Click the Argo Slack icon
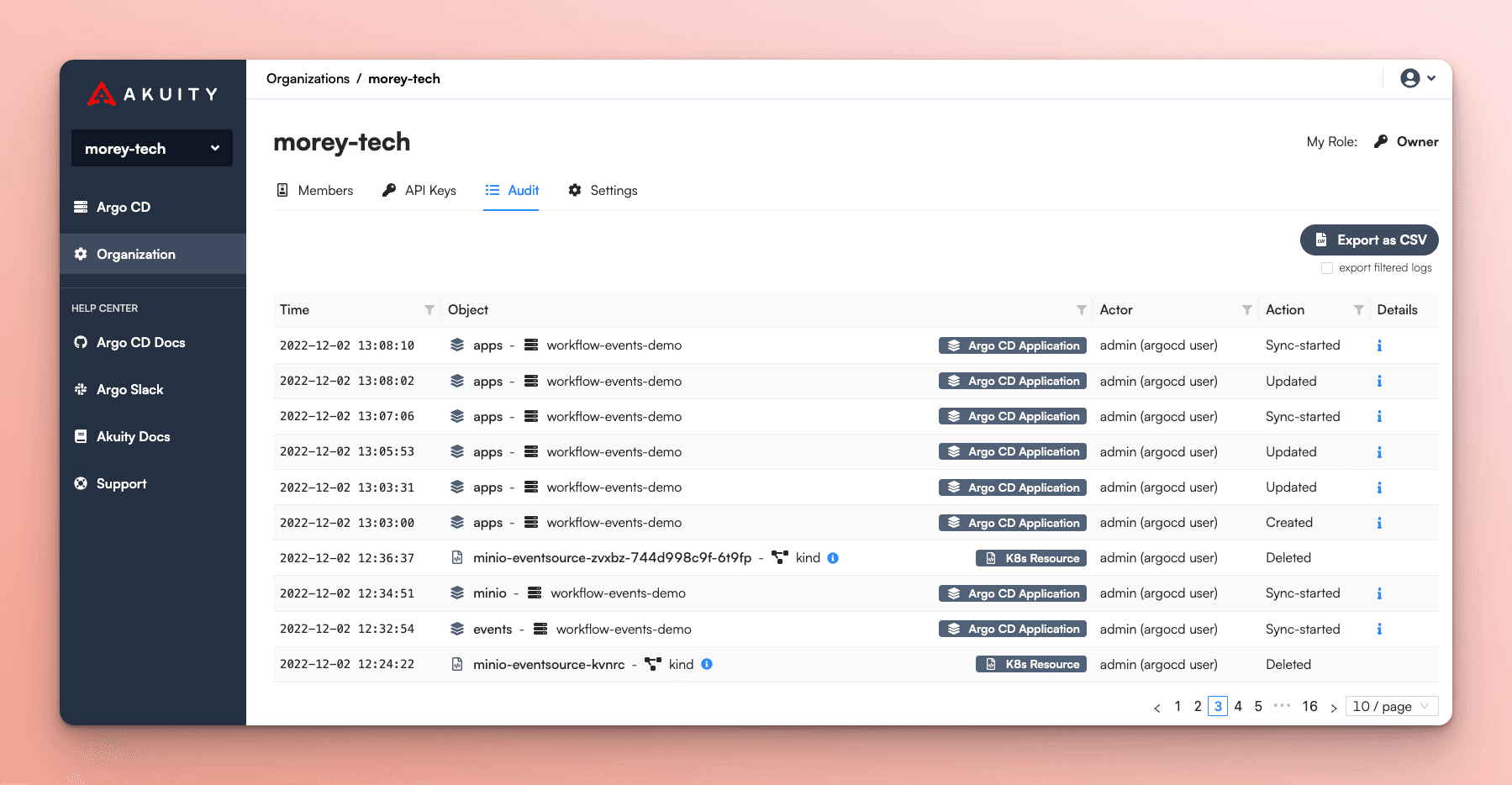Viewport: 1512px width, 785px height. point(81,389)
